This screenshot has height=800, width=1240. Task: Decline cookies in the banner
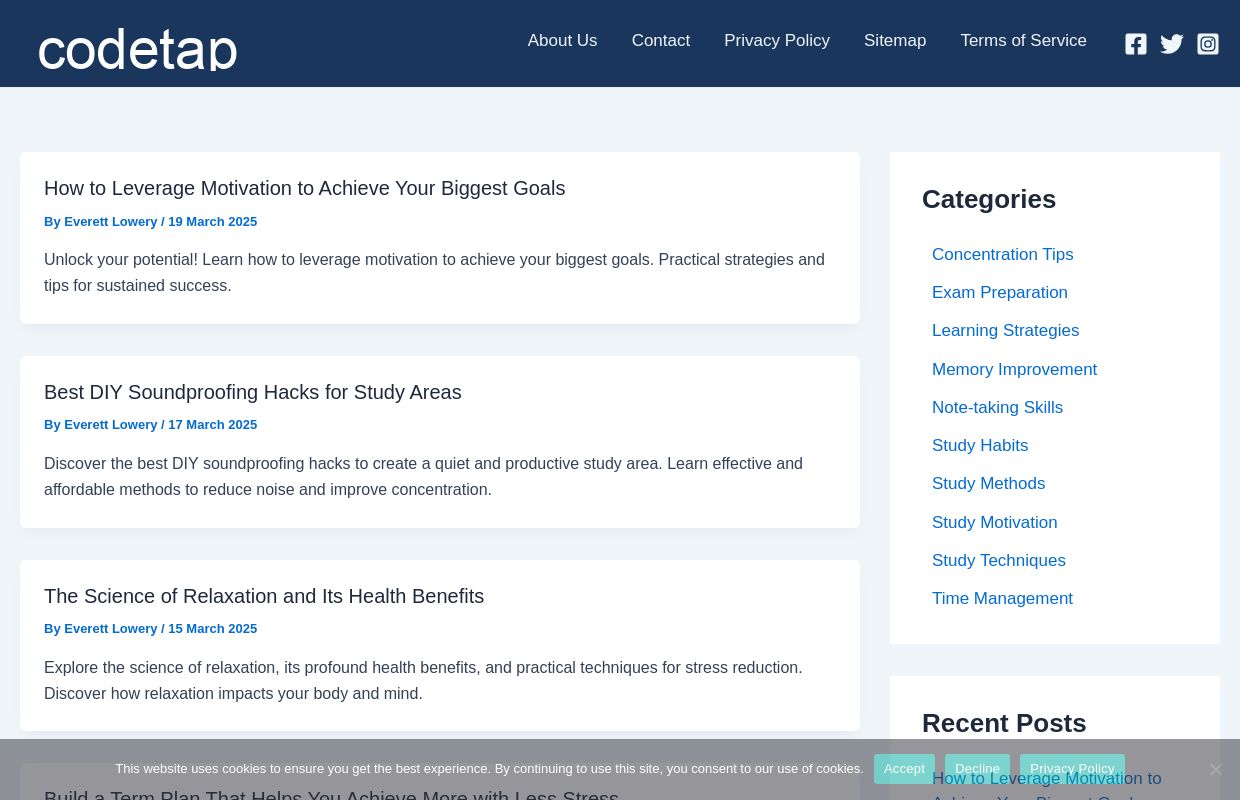coord(977,769)
